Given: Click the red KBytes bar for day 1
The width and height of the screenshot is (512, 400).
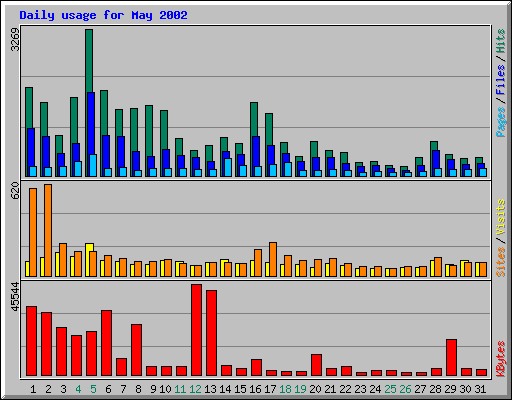Looking at the screenshot, I should click(x=32, y=341).
